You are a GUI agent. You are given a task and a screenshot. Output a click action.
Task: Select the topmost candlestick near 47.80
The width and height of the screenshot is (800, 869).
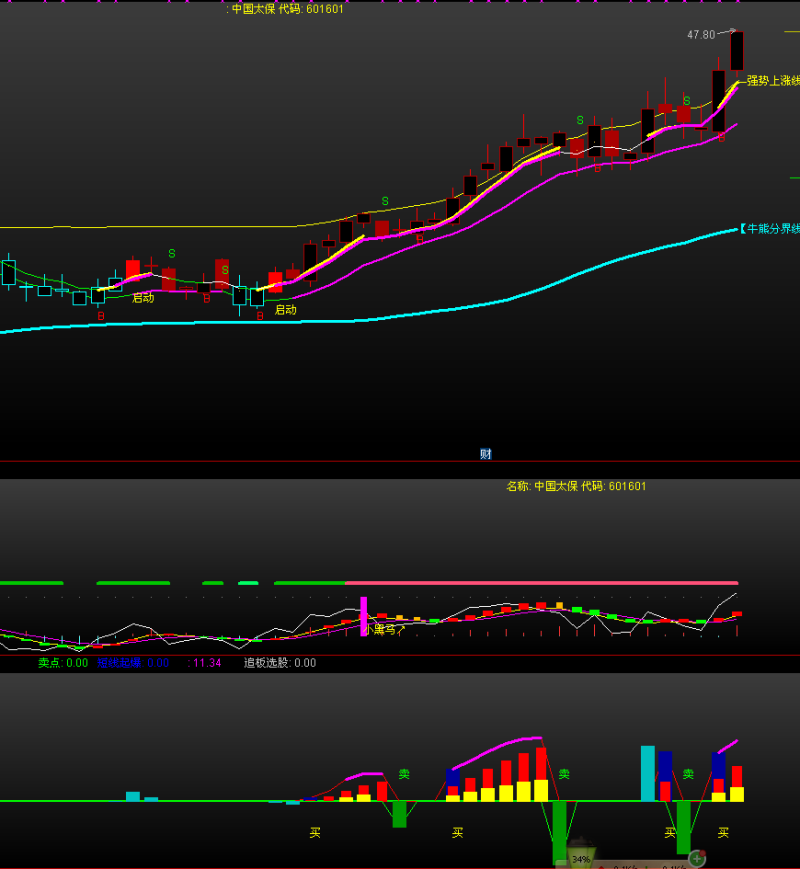click(x=737, y=51)
